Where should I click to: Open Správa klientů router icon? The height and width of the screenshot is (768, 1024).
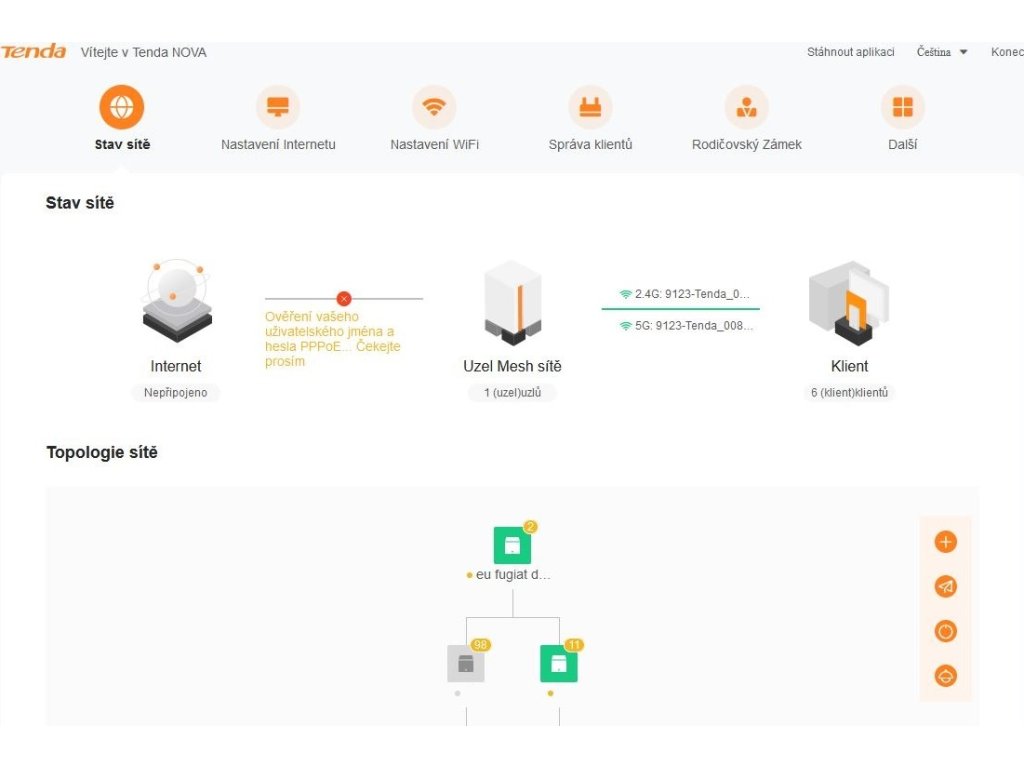(x=590, y=107)
